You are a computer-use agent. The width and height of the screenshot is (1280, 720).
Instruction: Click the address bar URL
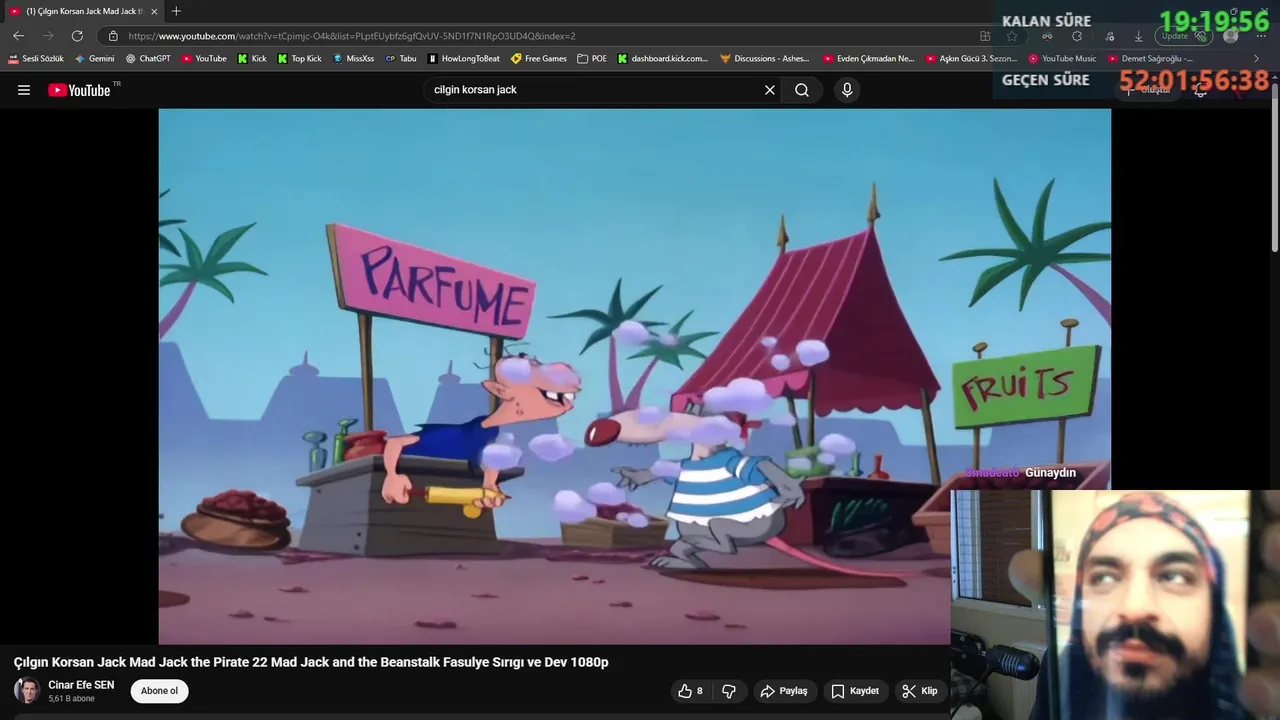[352, 36]
